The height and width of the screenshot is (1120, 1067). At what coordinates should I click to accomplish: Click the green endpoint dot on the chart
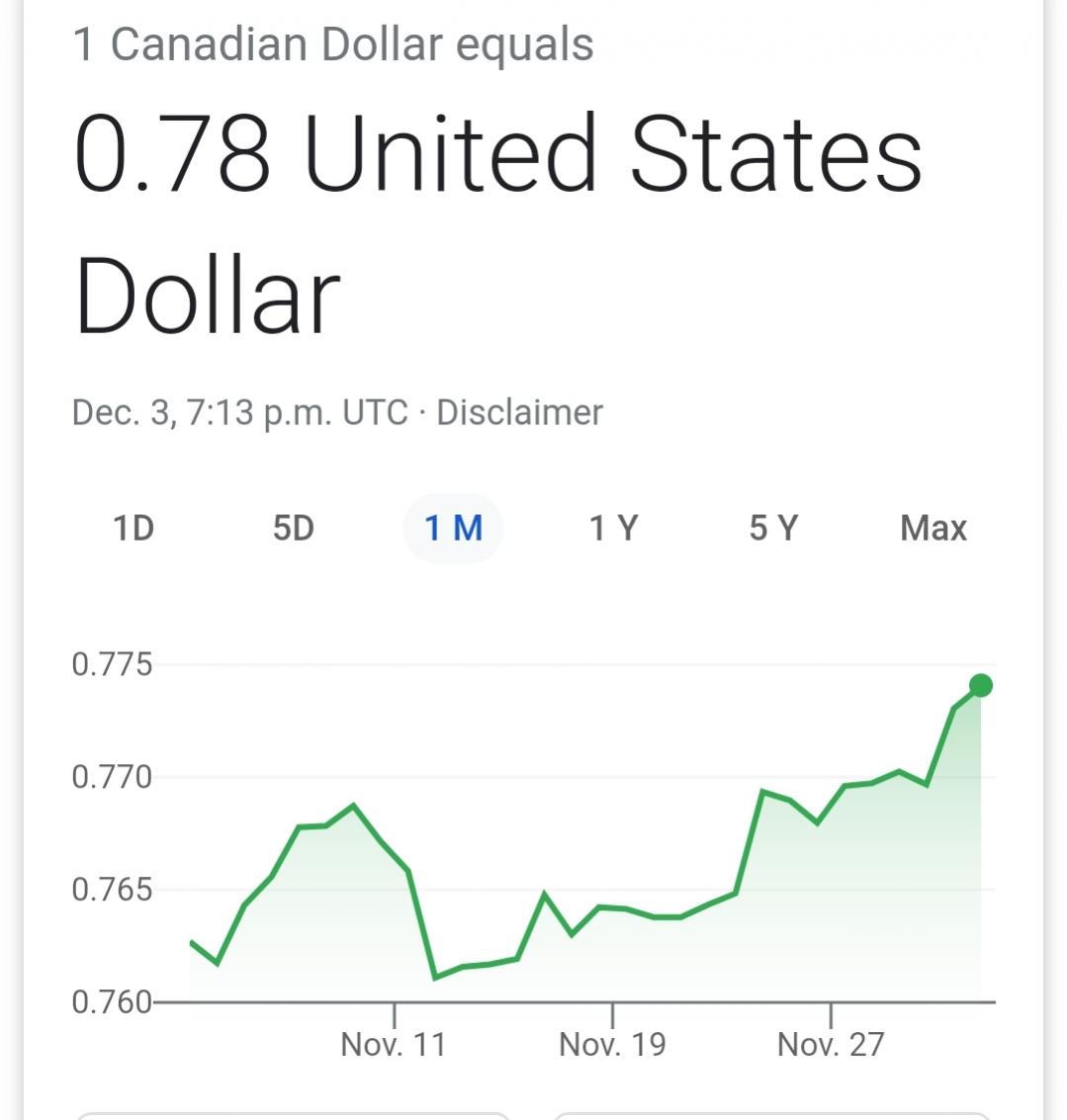[x=981, y=685]
